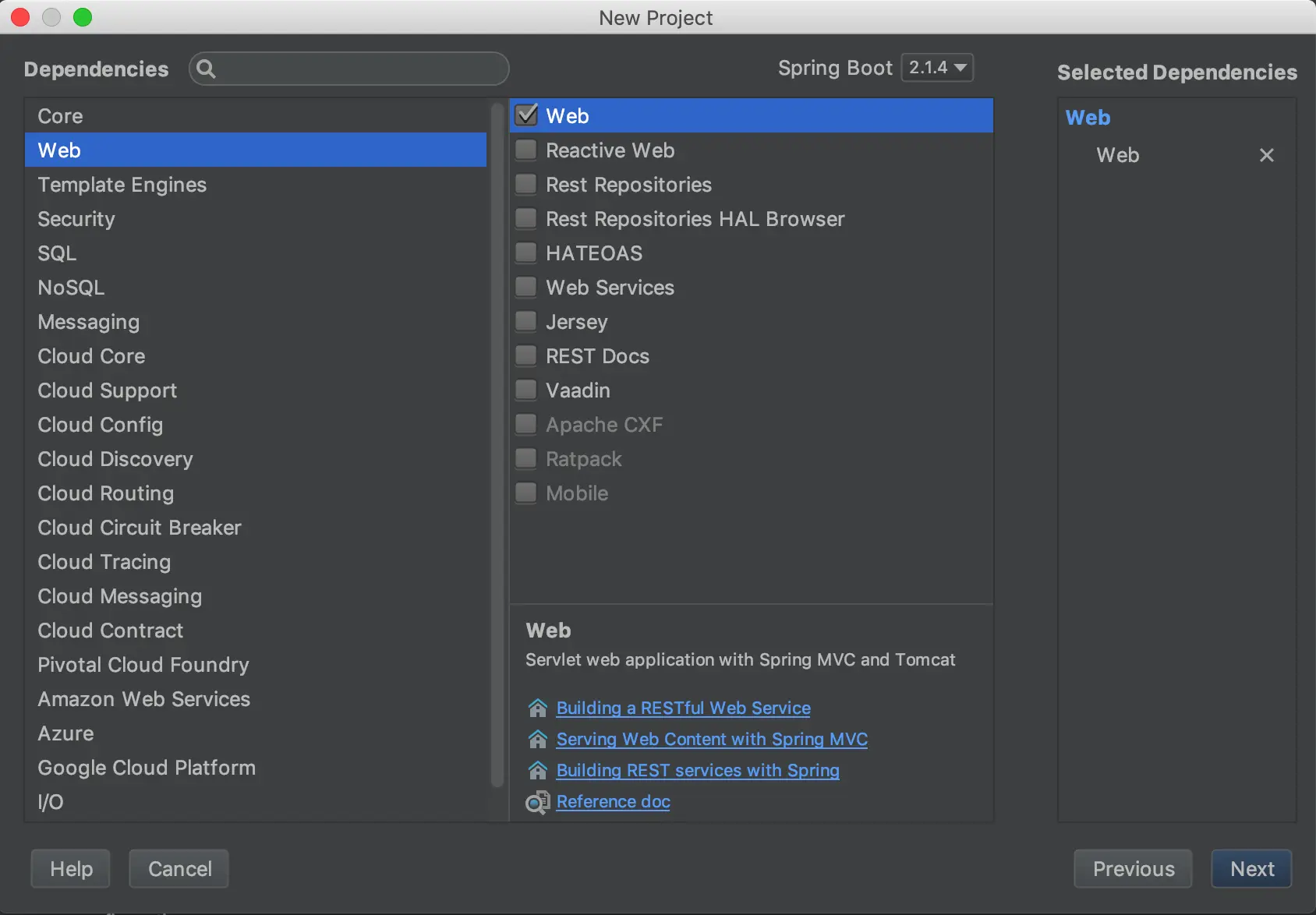Screen dimensions: 1316x915
Task: Uncheck the Web dependency checkbox
Action: 526,115
